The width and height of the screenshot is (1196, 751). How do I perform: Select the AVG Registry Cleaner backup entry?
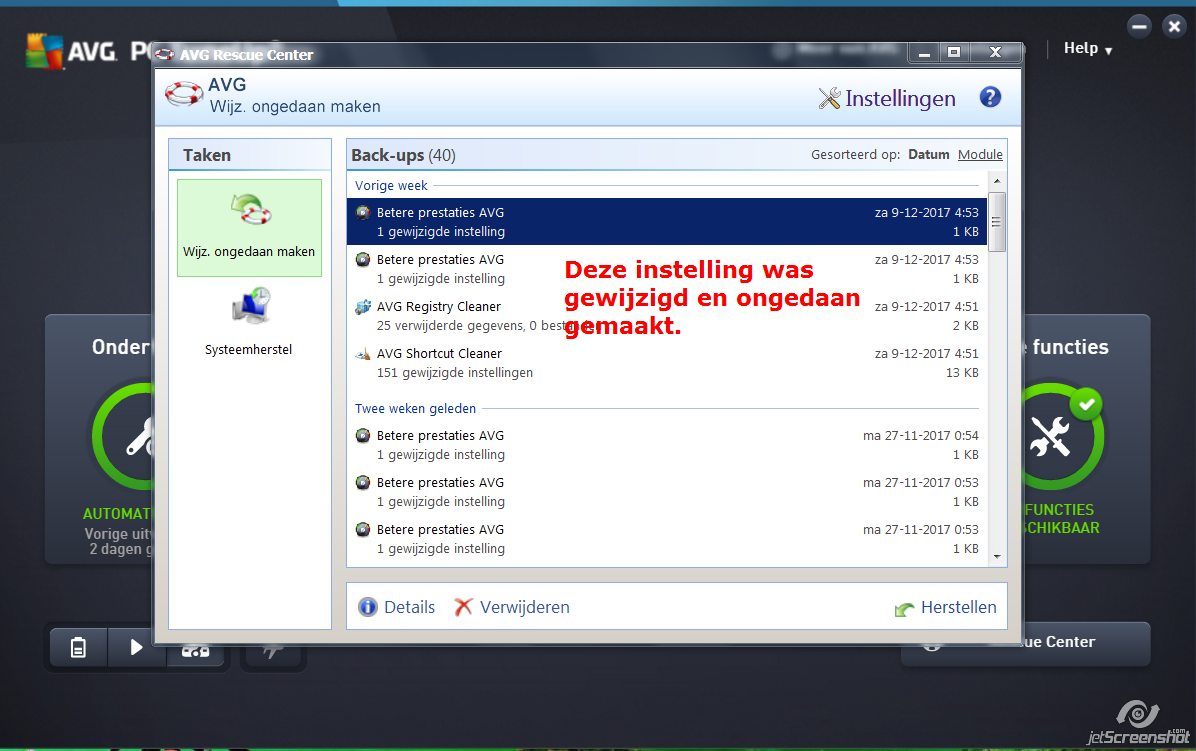coord(667,316)
